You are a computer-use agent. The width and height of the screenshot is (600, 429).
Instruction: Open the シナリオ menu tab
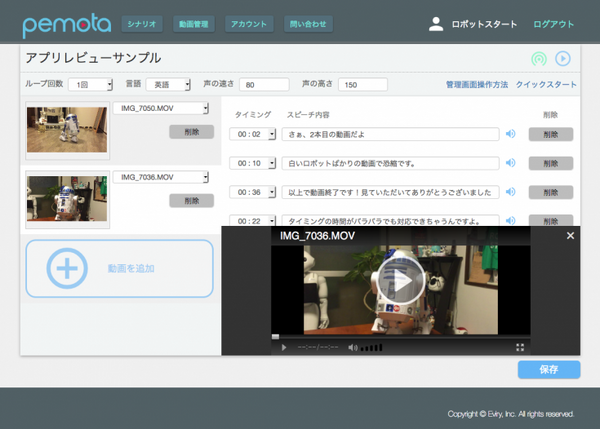[x=142, y=24]
